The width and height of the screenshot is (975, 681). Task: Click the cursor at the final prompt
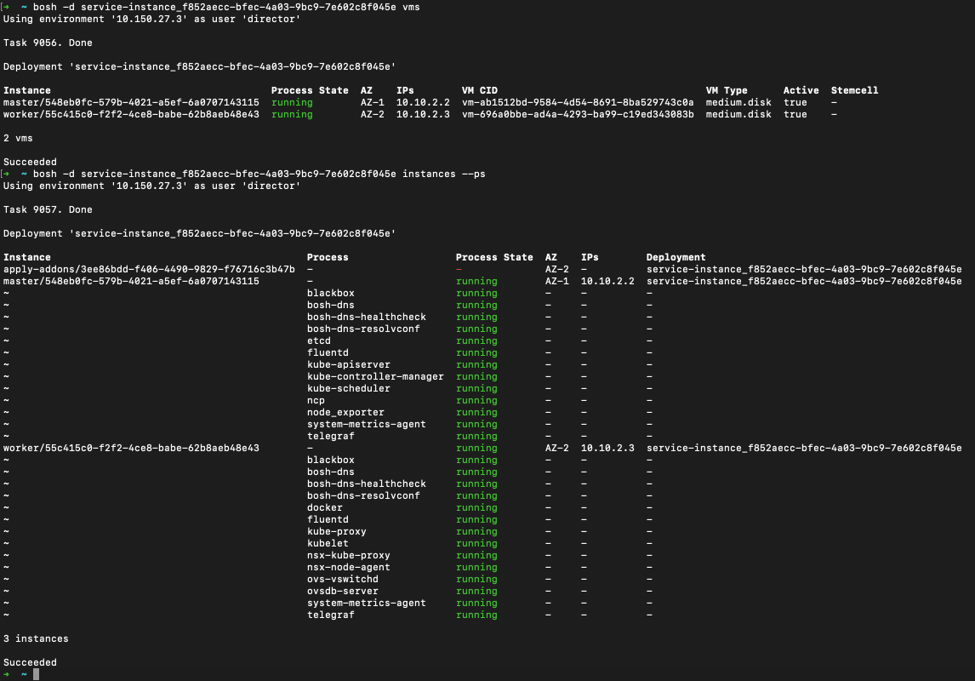click(36, 675)
